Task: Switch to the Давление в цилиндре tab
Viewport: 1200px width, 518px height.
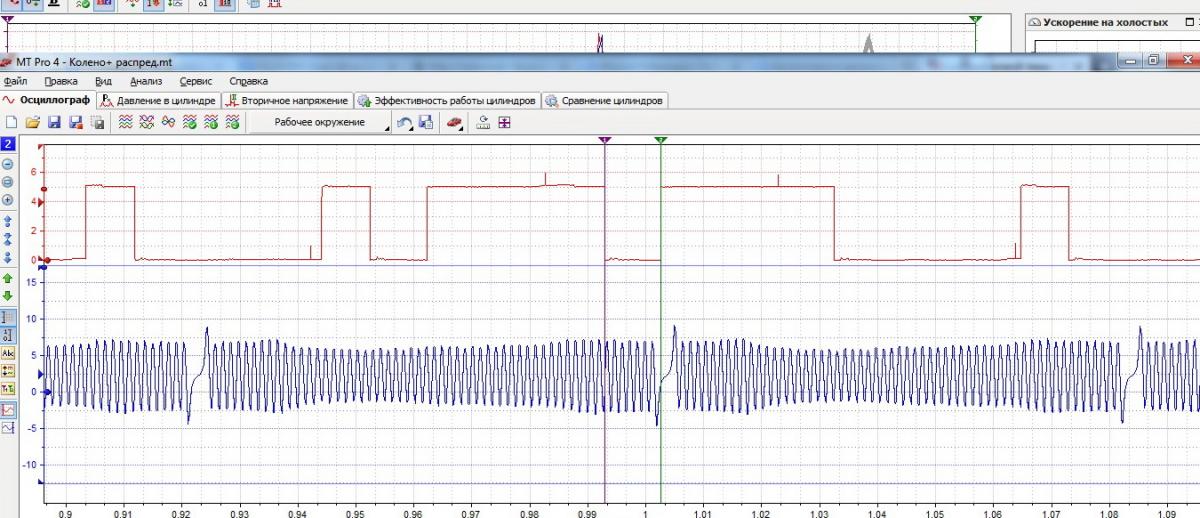Action: pyautogui.click(x=158, y=101)
